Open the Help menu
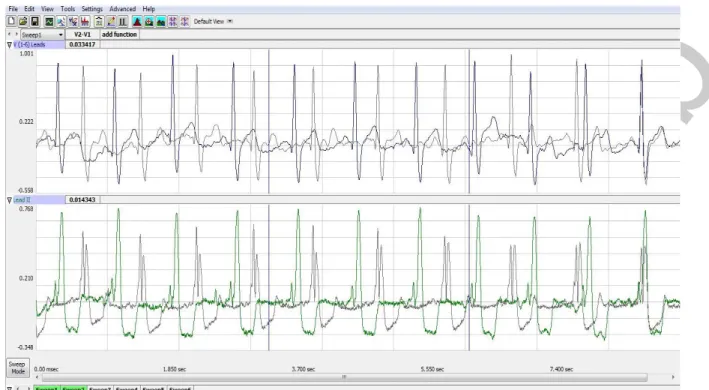Screen dimensions: 709x390 click(x=148, y=9)
